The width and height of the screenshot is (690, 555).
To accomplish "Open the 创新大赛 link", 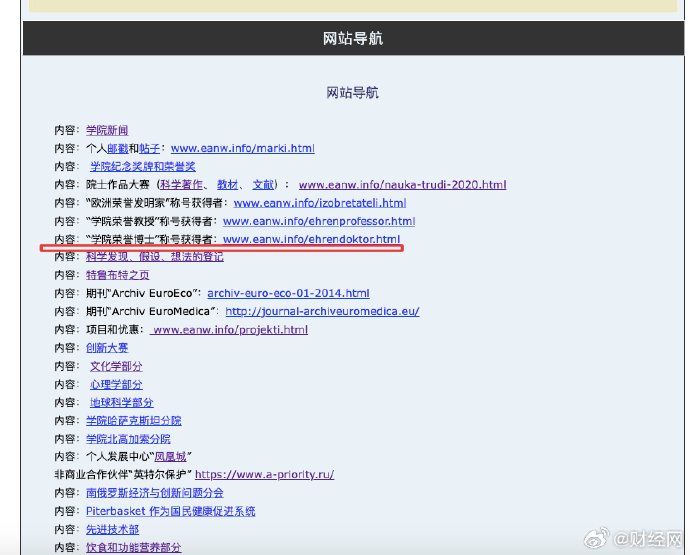I will click(107, 348).
